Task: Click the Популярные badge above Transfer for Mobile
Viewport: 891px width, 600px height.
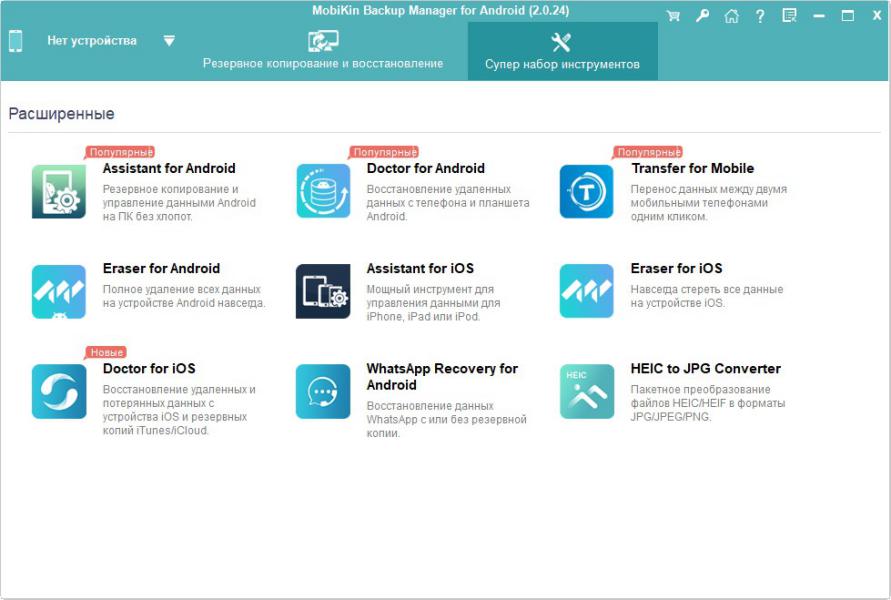Action: point(648,152)
